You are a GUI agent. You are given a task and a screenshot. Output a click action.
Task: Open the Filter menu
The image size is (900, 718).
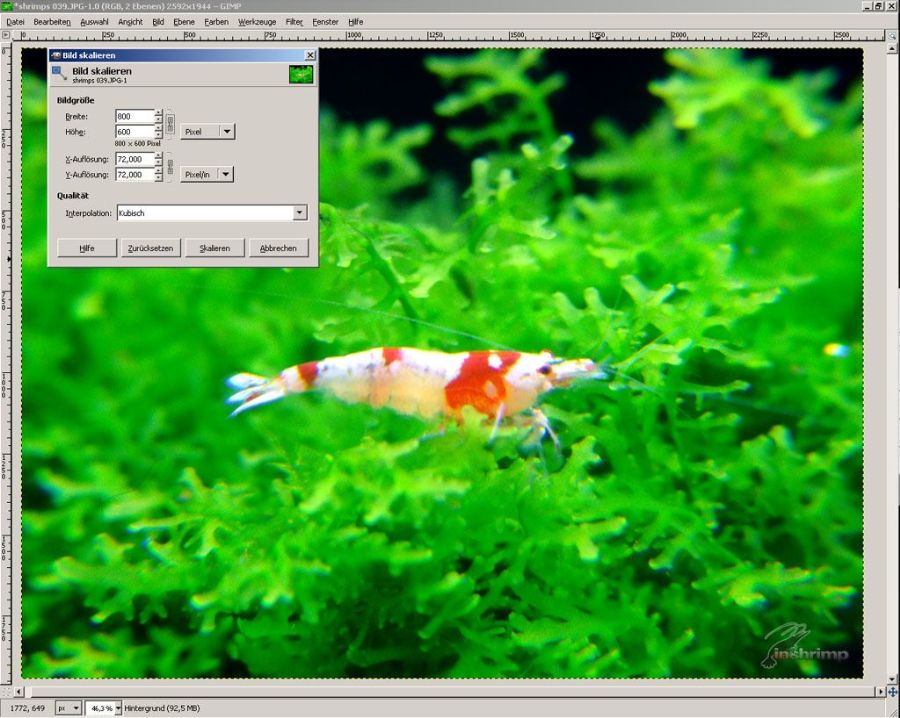point(294,21)
